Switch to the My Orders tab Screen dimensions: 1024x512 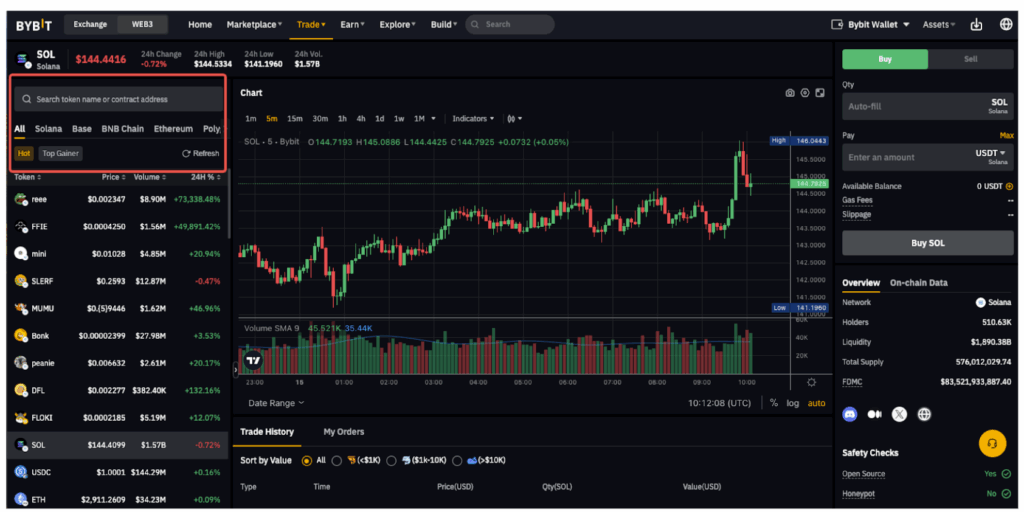point(344,432)
